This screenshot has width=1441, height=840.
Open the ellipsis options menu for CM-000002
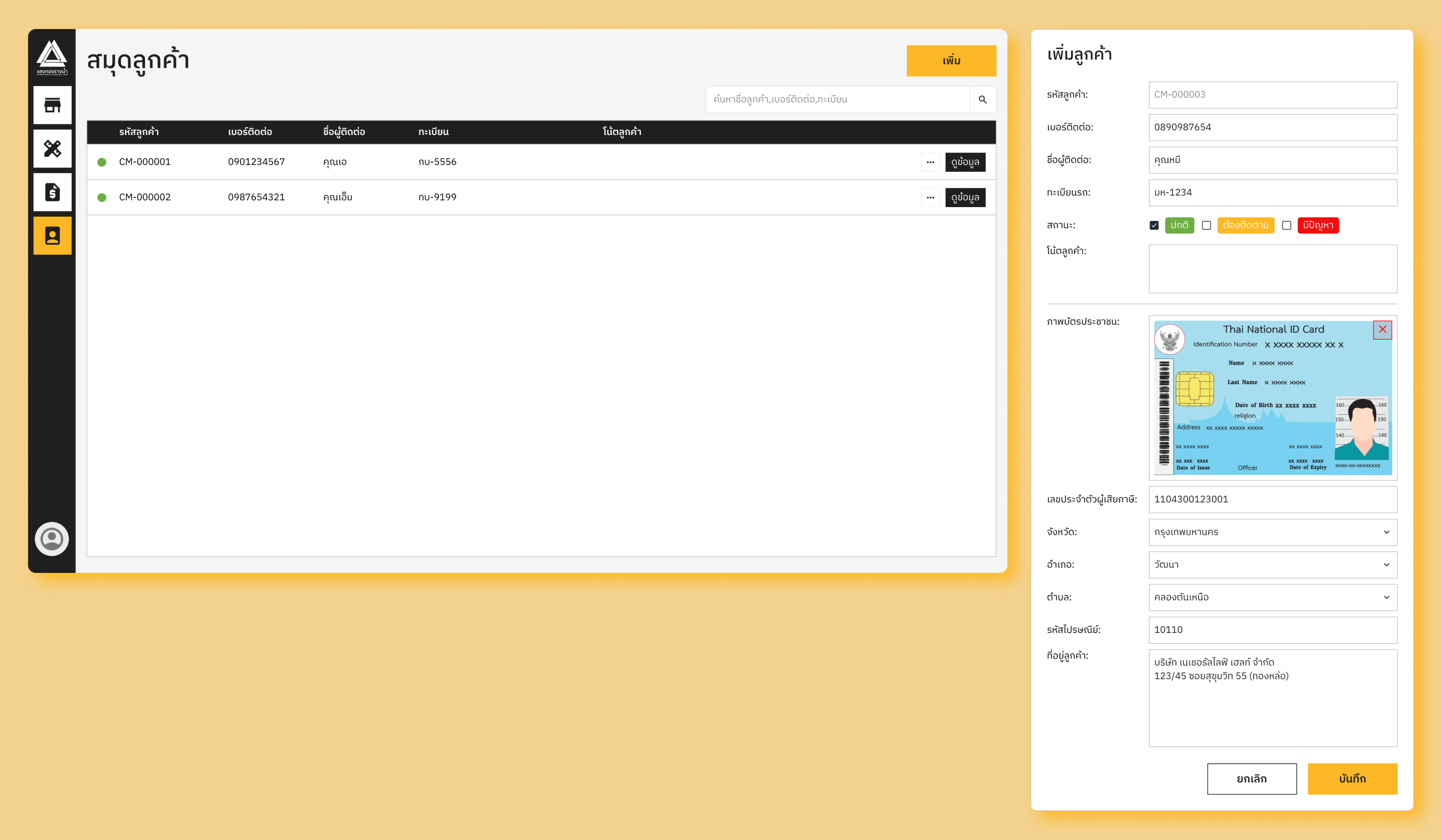931,197
